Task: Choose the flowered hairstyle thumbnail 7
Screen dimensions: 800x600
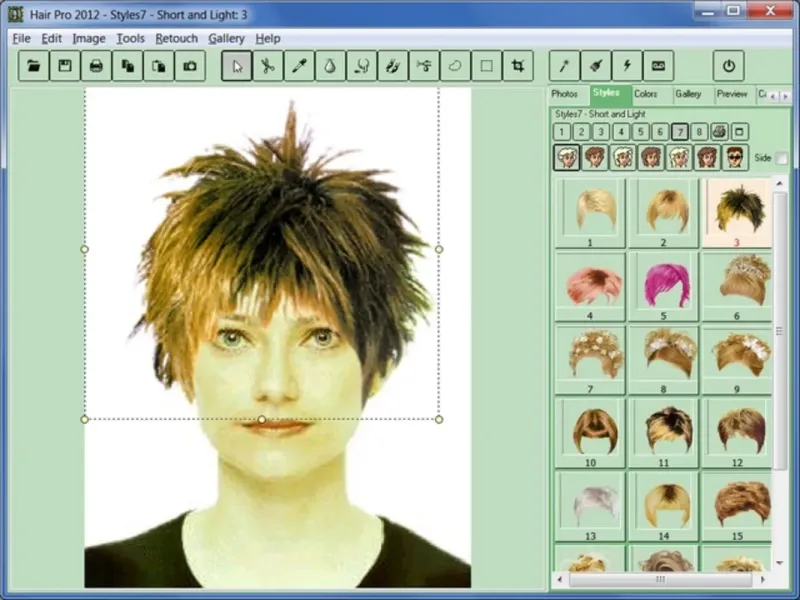Action: [x=590, y=360]
